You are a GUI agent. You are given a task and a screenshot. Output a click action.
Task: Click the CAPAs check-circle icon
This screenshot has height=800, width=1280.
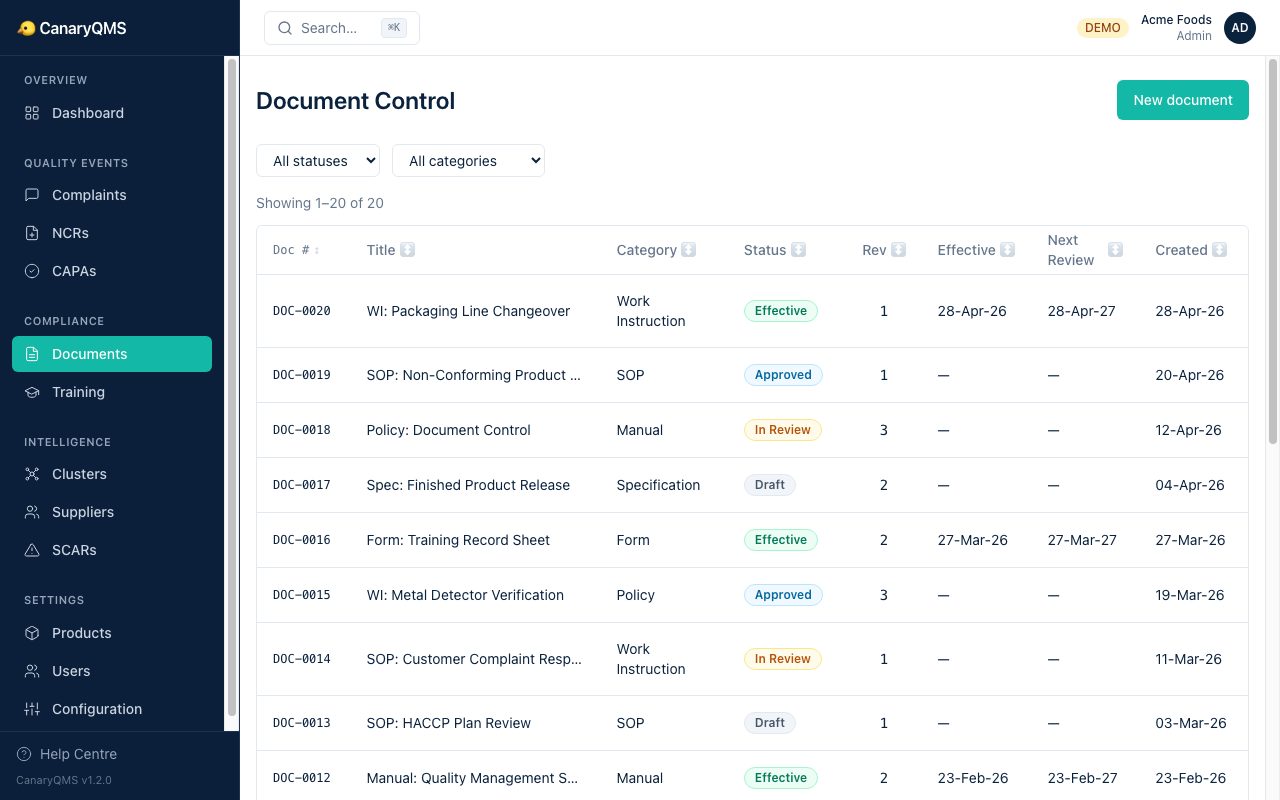point(32,271)
